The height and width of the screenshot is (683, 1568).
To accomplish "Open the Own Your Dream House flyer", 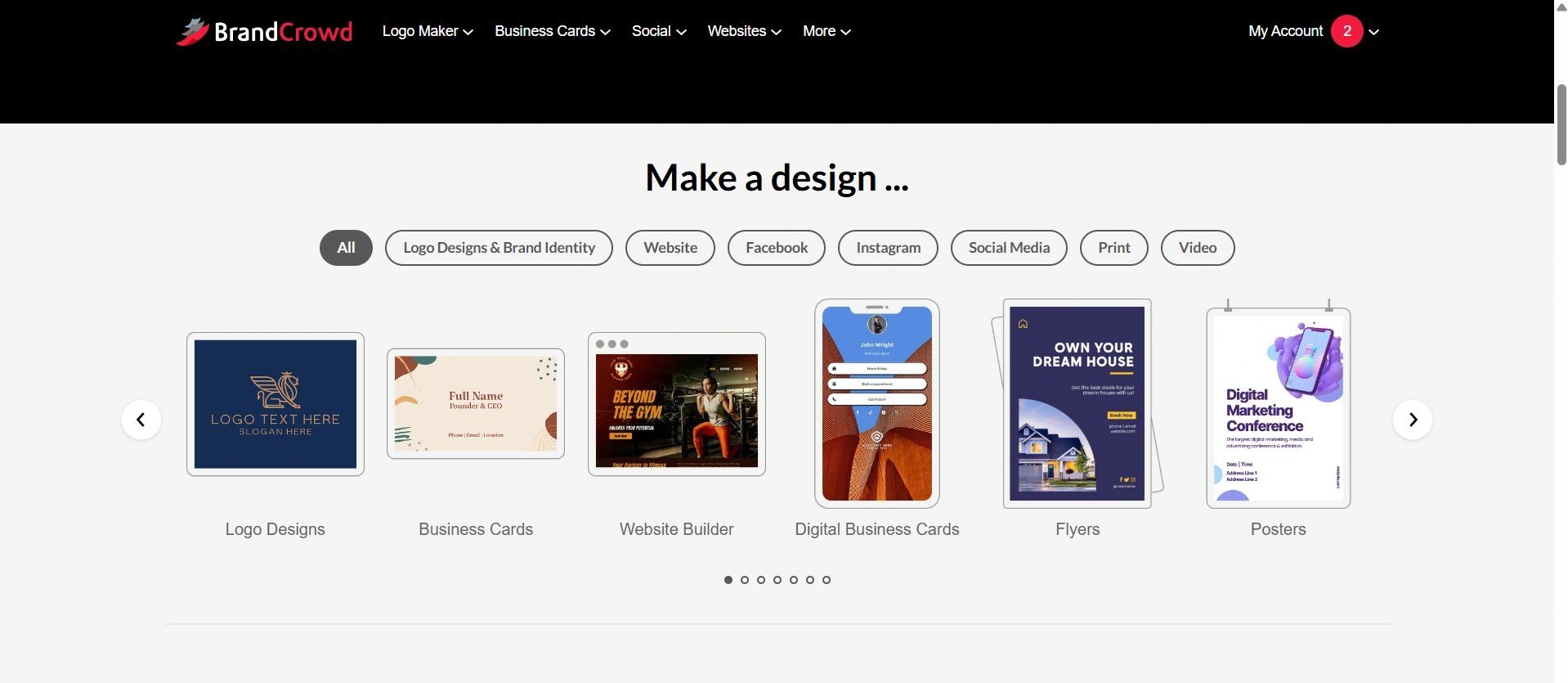I will coord(1077,403).
